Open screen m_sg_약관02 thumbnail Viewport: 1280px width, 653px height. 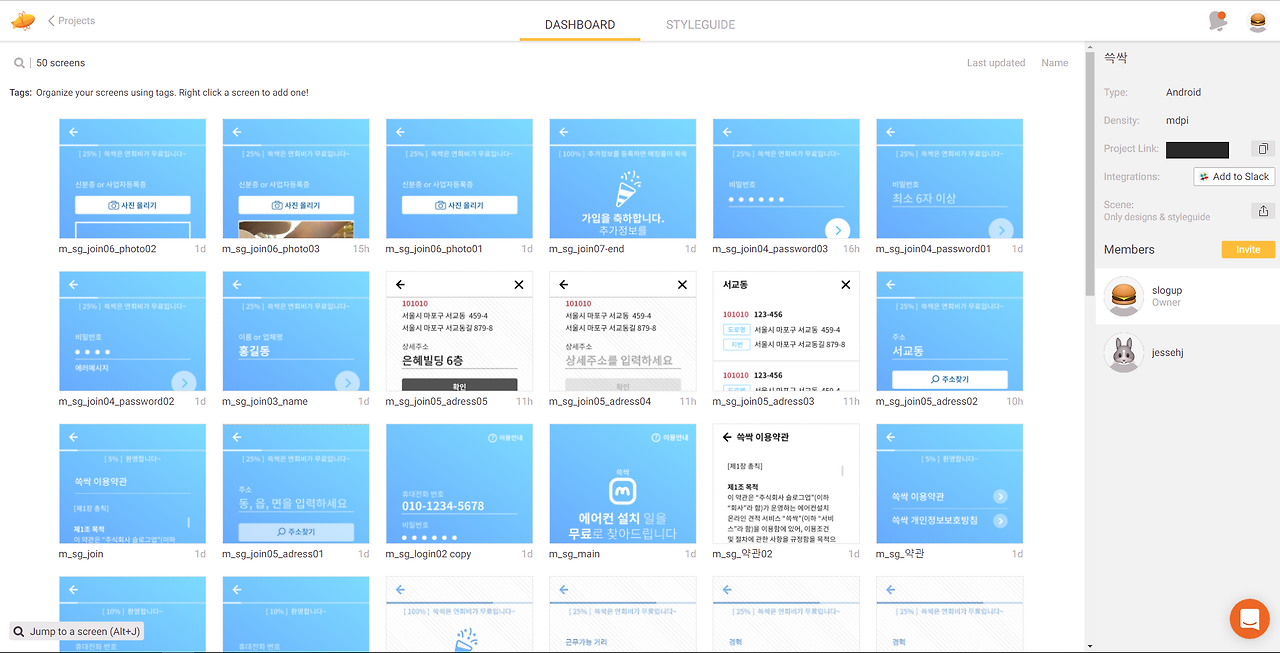(786, 483)
